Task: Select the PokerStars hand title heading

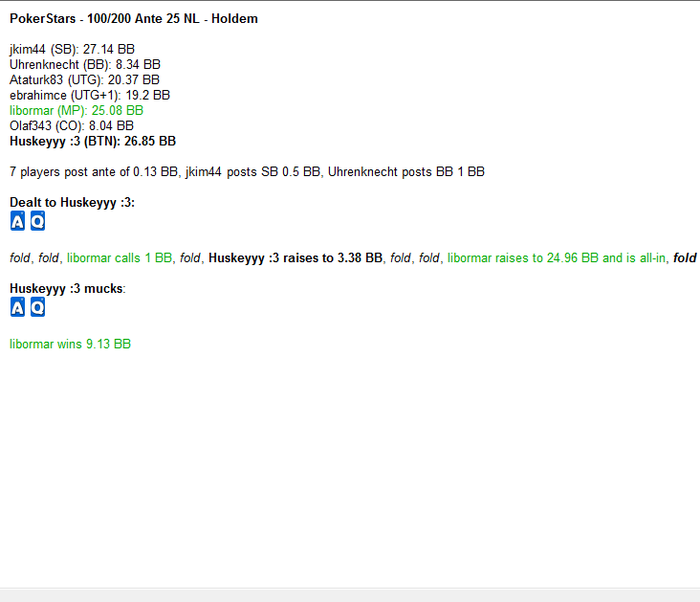Action: [x=134, y=19]
